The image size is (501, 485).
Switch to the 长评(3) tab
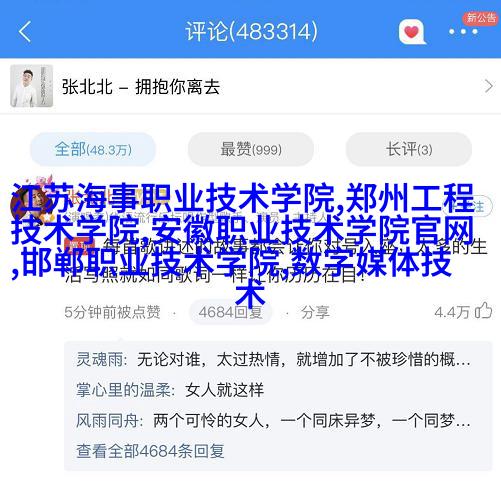point(409,149)
